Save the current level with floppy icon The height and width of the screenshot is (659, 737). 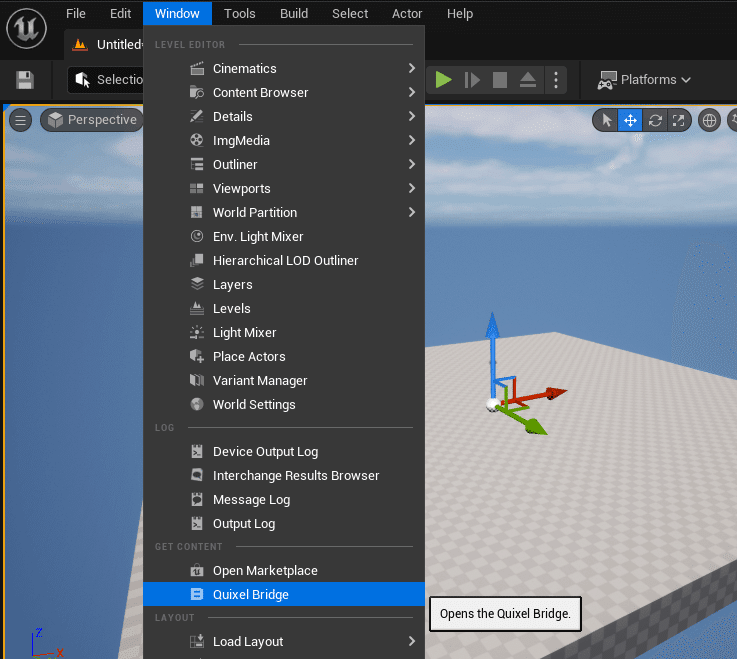tap(25, 80)
